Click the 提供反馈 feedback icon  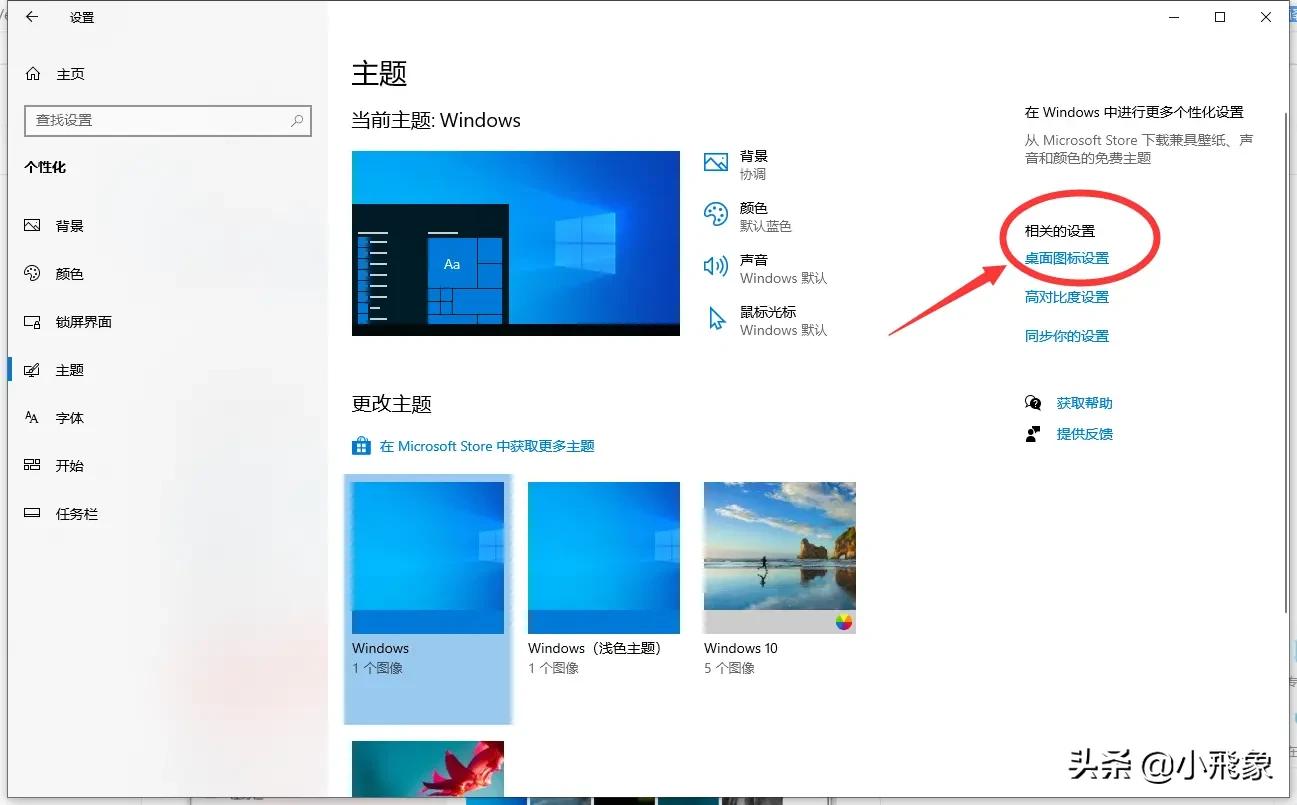pos(1033,434)
